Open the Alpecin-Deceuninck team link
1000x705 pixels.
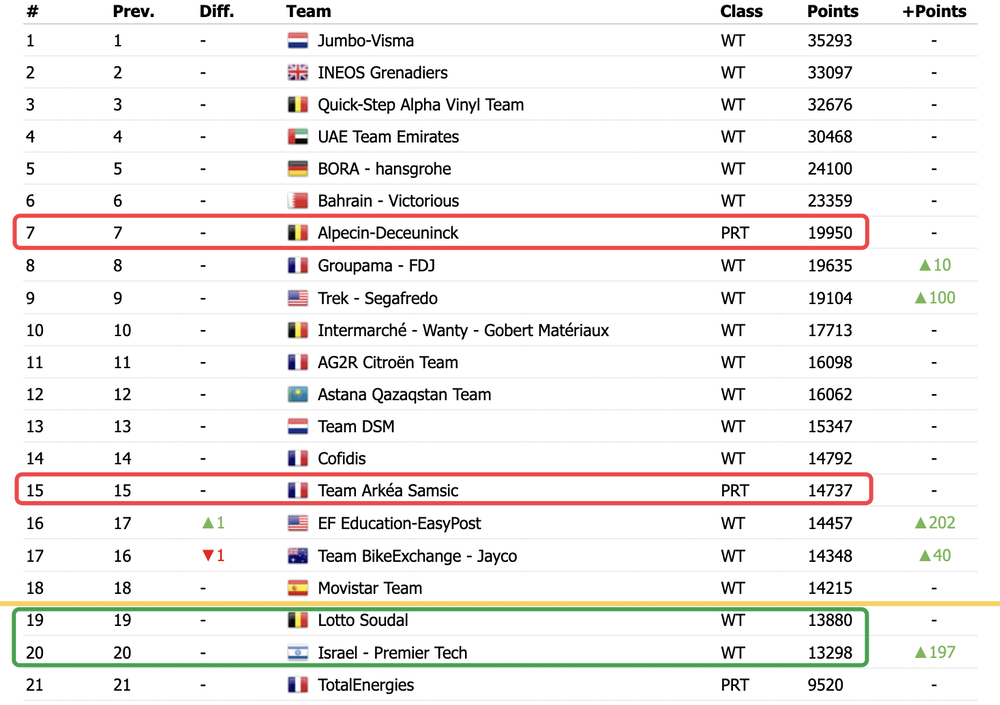tap(388, 233)
